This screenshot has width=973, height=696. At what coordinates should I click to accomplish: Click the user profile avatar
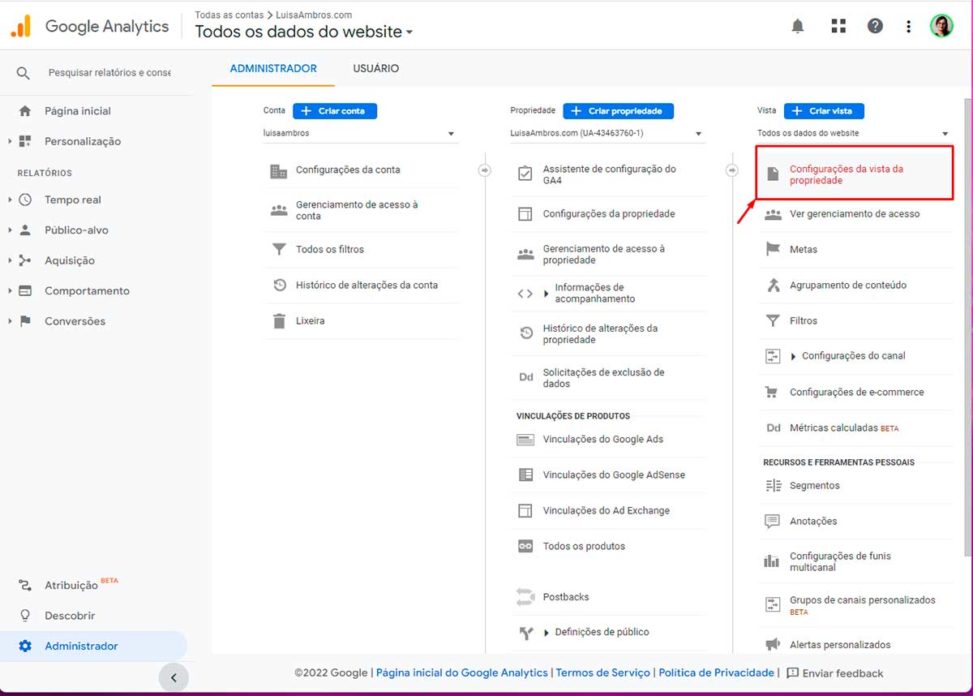click(941, 27)
